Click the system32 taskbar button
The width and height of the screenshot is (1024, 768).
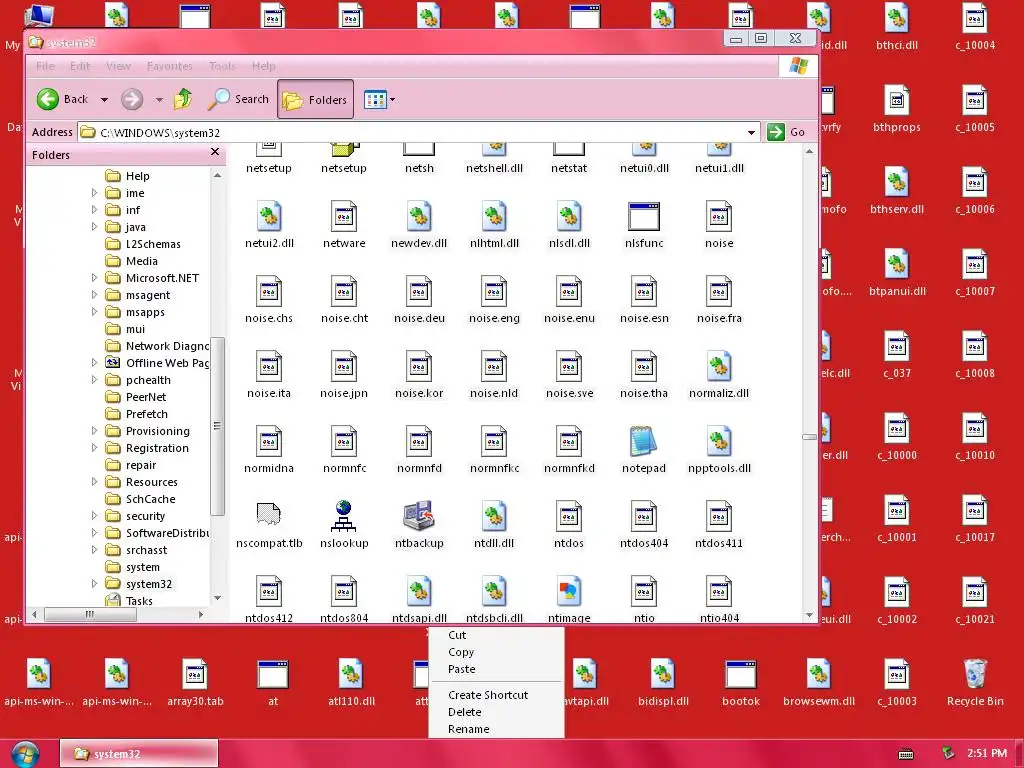click(139, 754)
